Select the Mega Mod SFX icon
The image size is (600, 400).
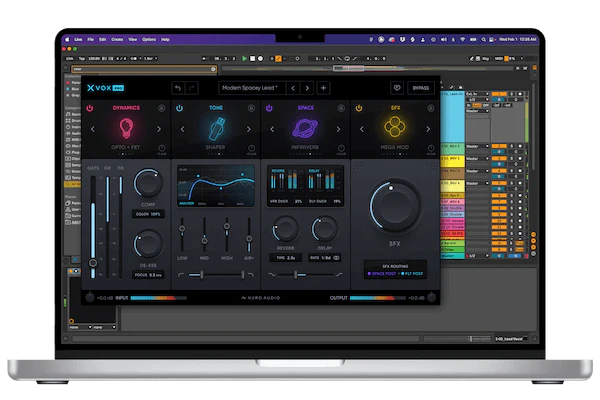[x=395, y=127]
